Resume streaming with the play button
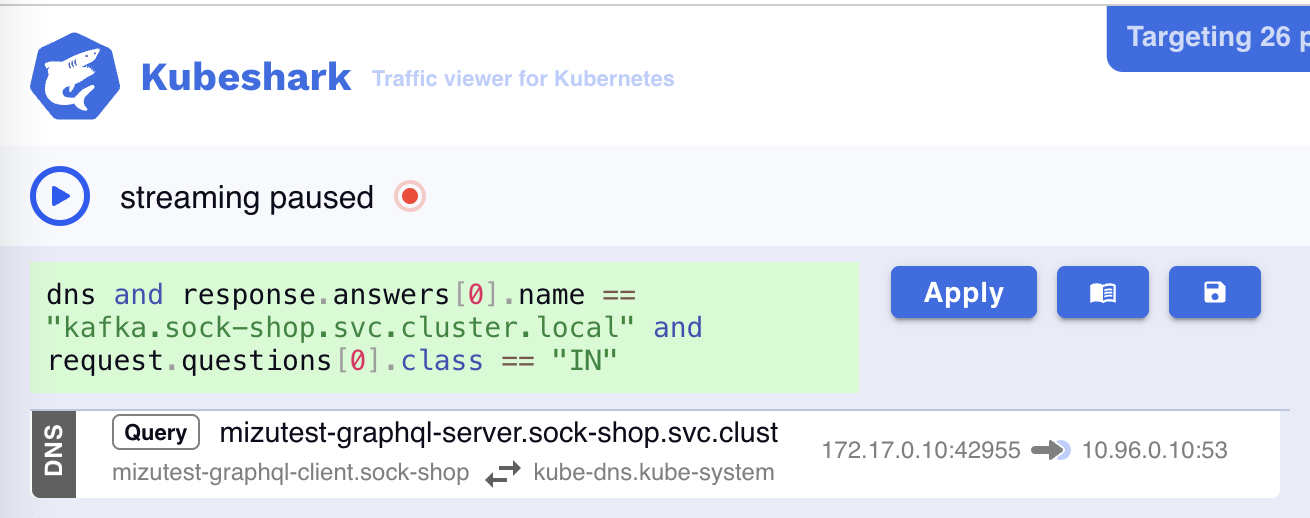The width and height of the screenshot is (1310, 518). (x=60, y=196)
